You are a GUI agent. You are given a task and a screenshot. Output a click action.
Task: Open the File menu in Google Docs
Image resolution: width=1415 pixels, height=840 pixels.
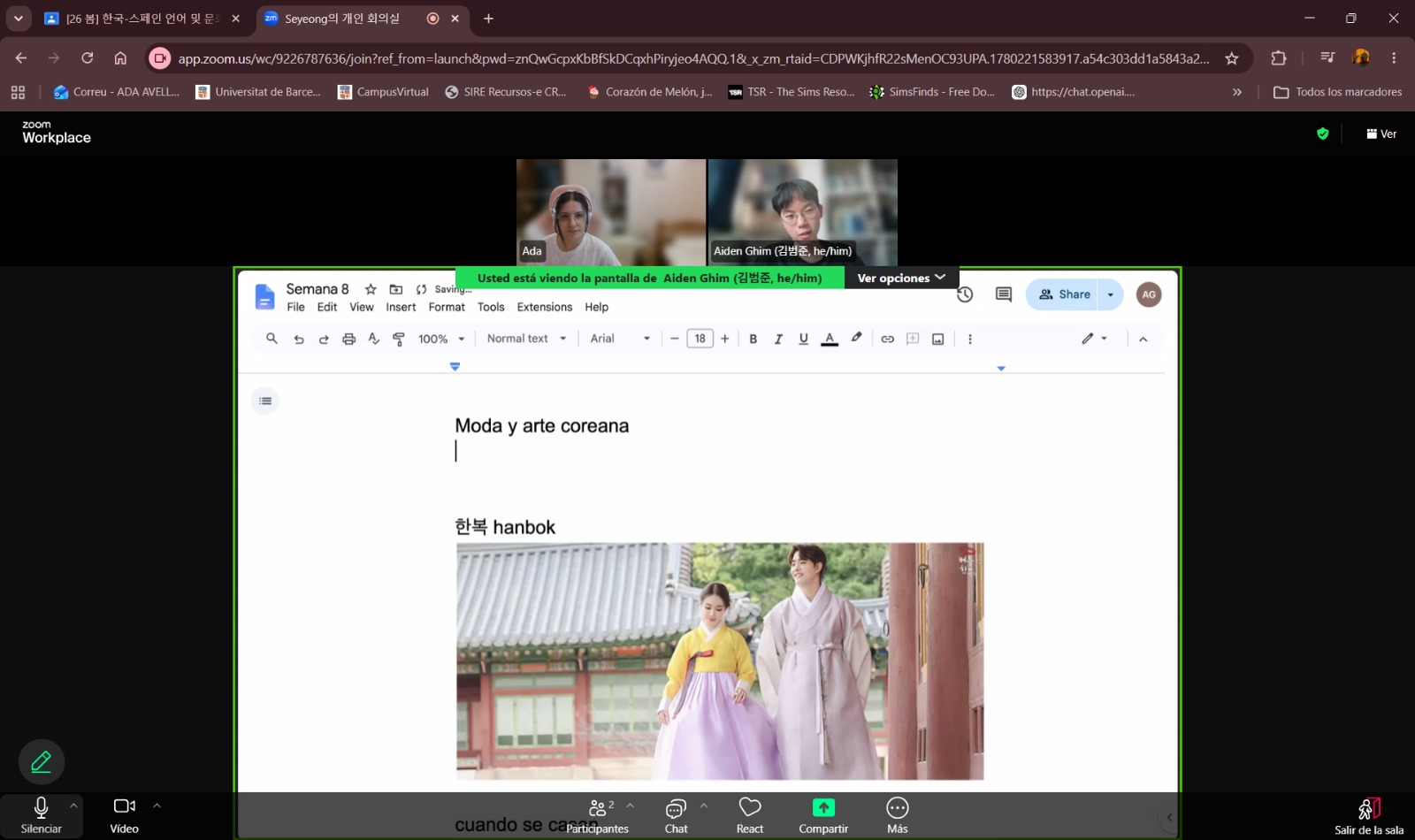295,307
